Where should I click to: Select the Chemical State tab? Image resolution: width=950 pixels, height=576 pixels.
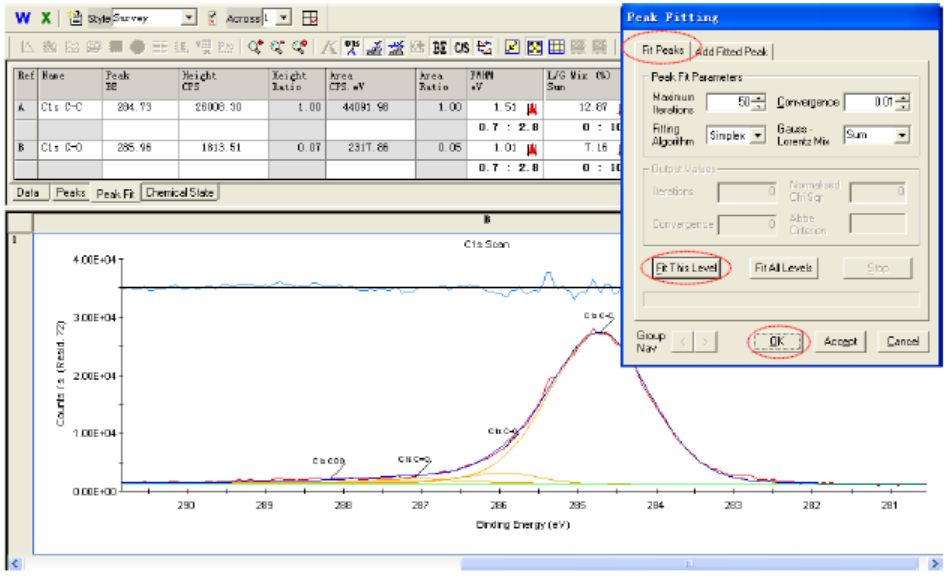point(181,192)
